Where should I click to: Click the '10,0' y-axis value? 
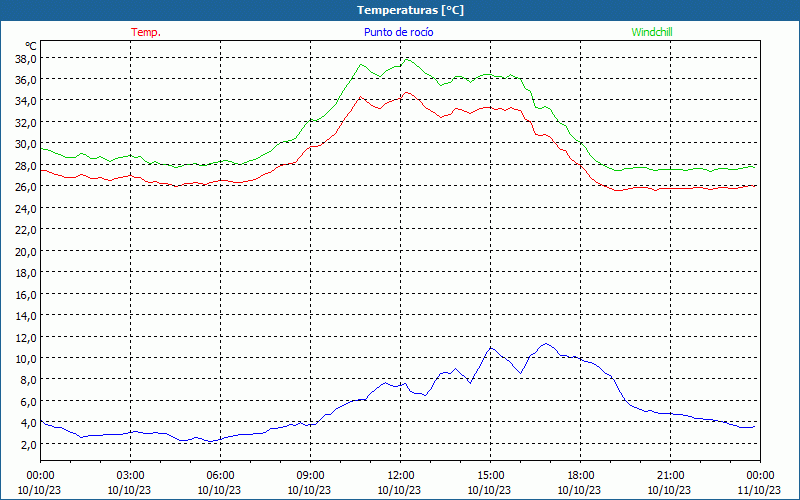(26, 359)
